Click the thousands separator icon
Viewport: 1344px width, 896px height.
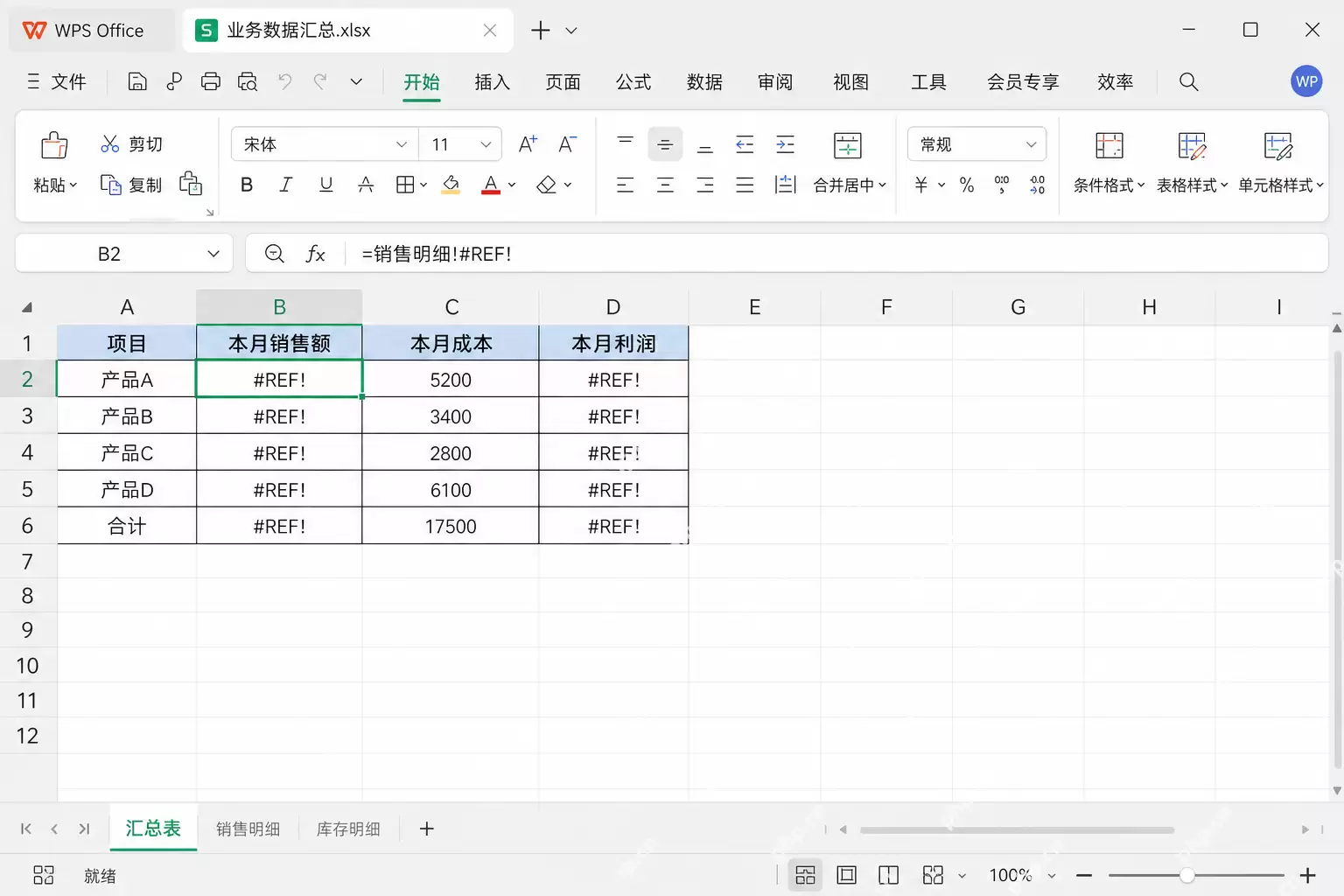tap(1002, 185)
